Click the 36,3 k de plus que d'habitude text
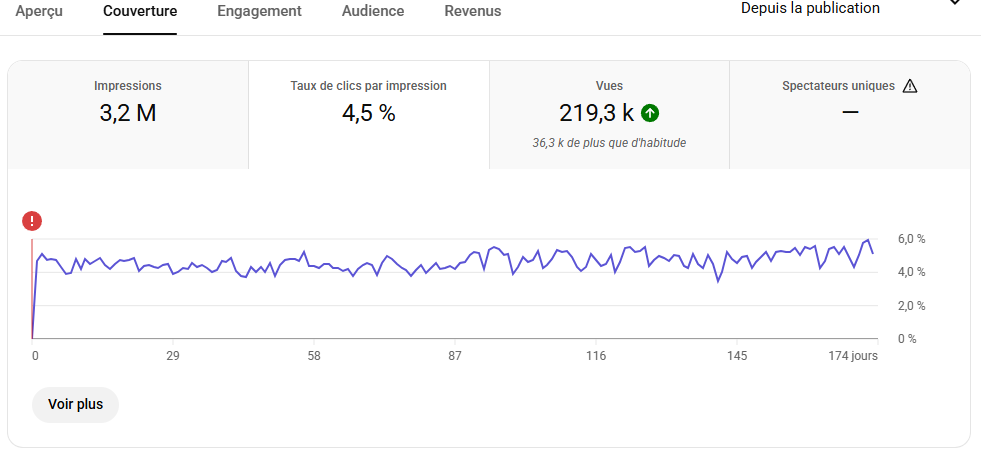Viewport: 981px width, 458px height. 609,143
